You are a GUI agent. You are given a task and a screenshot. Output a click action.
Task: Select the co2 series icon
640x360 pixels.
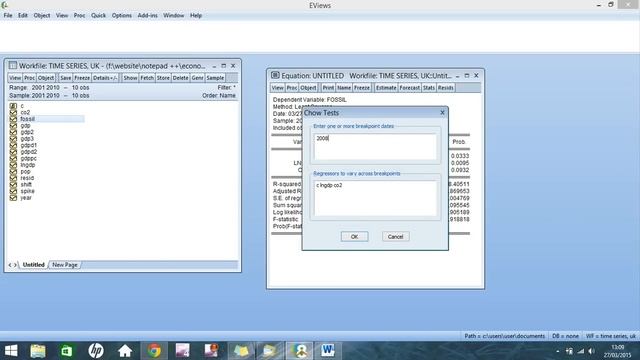coord(13,112)
